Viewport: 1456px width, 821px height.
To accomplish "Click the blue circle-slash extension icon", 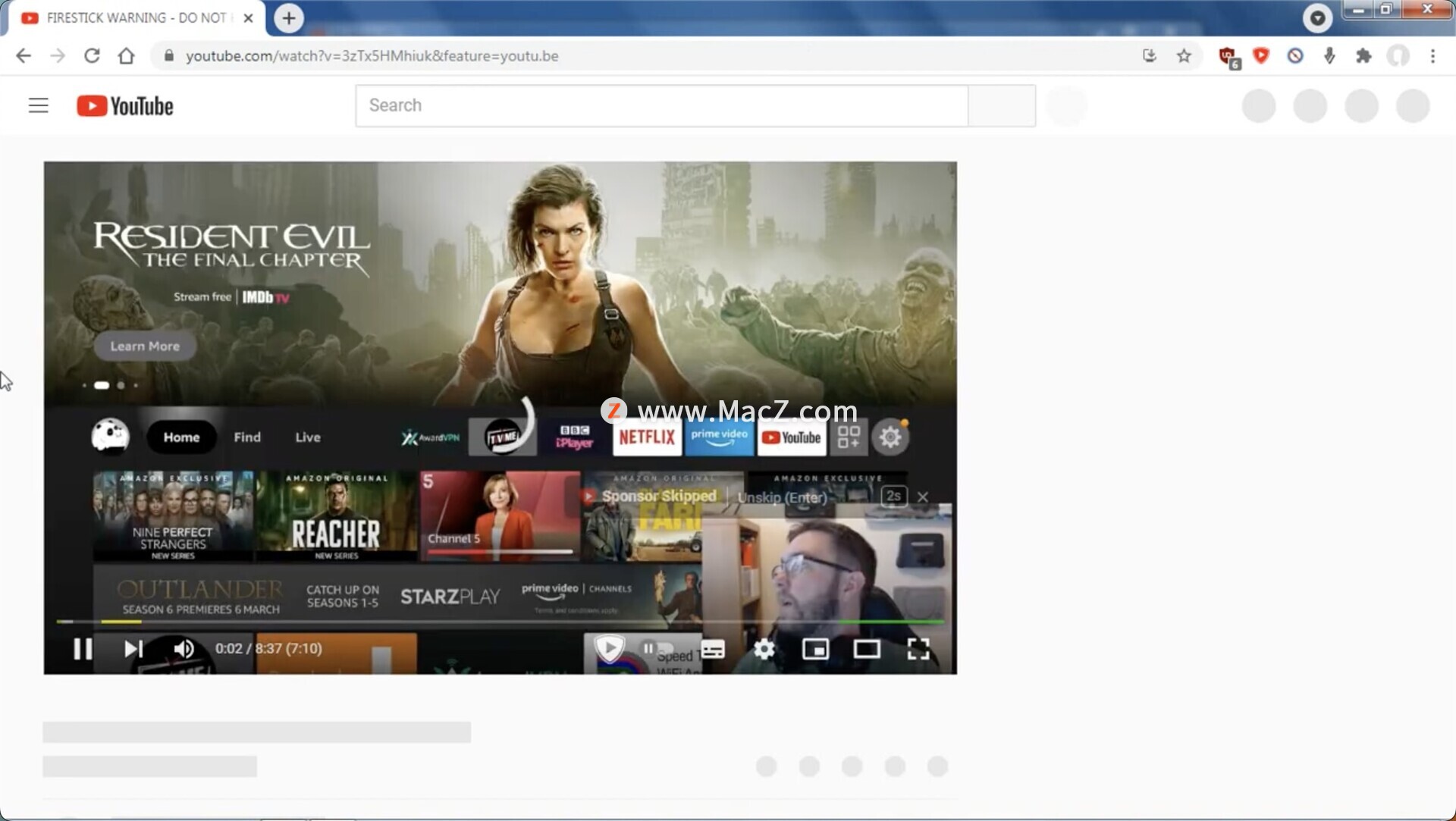I will [x=1295, y=56].
